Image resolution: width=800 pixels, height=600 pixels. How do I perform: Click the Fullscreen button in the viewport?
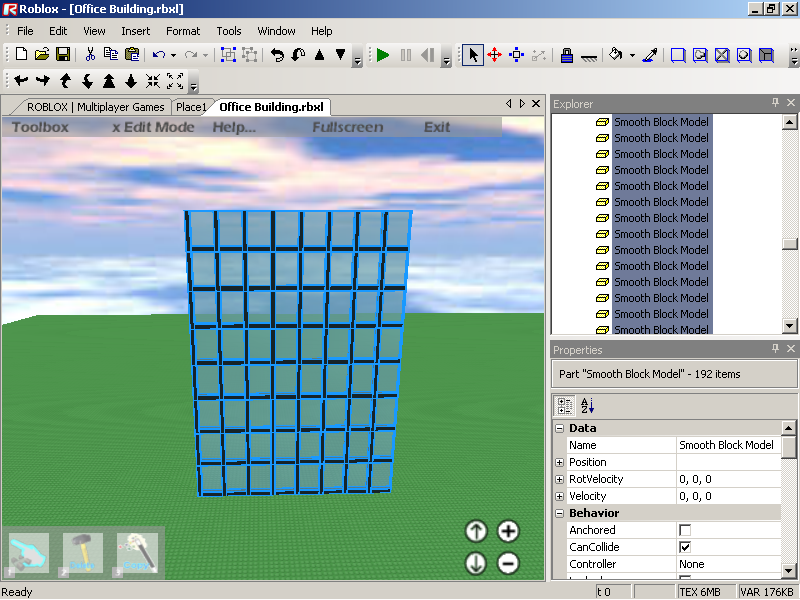click(347, 127)
